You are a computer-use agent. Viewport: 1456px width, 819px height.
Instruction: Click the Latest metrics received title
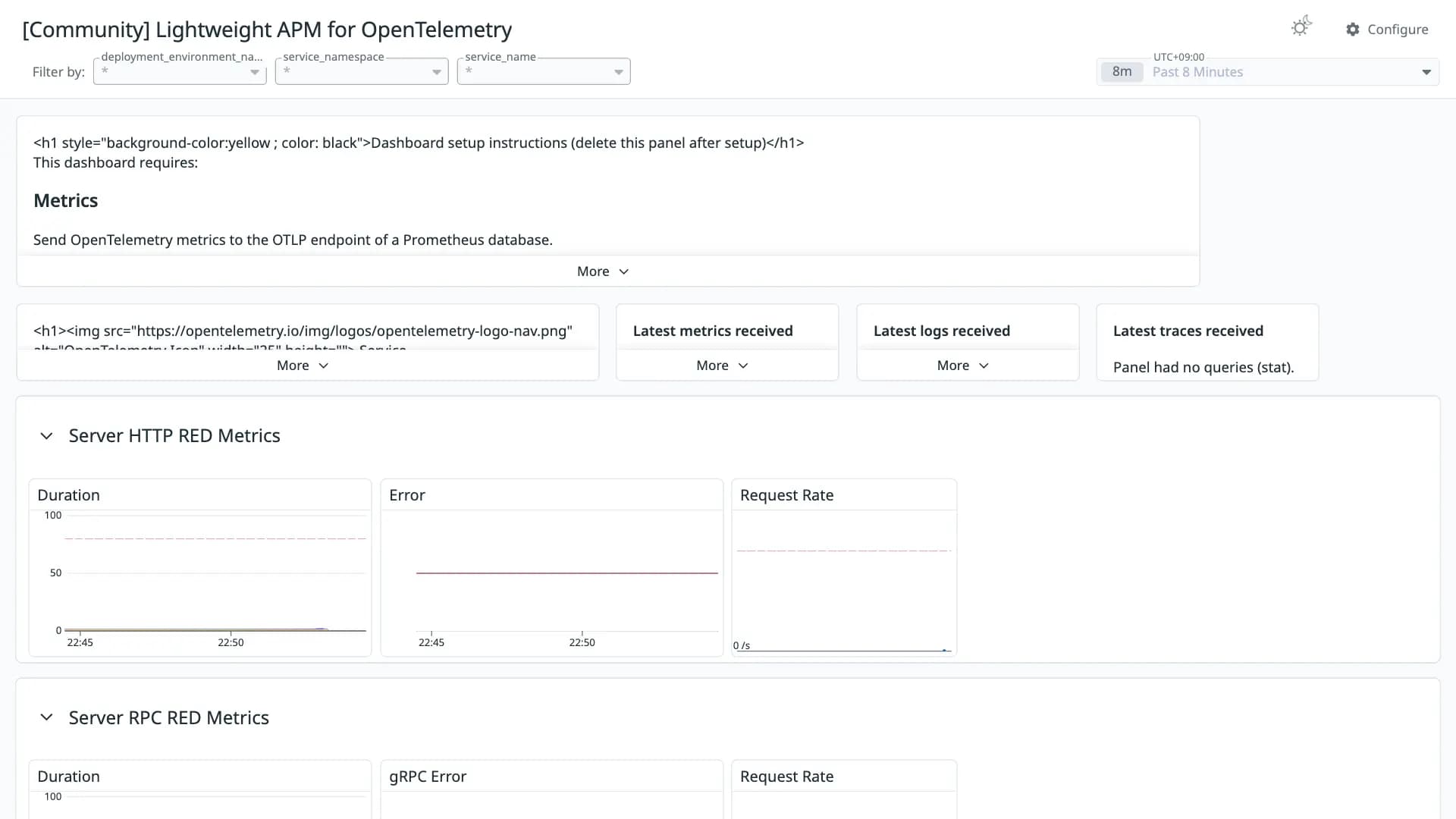[713, 331]
